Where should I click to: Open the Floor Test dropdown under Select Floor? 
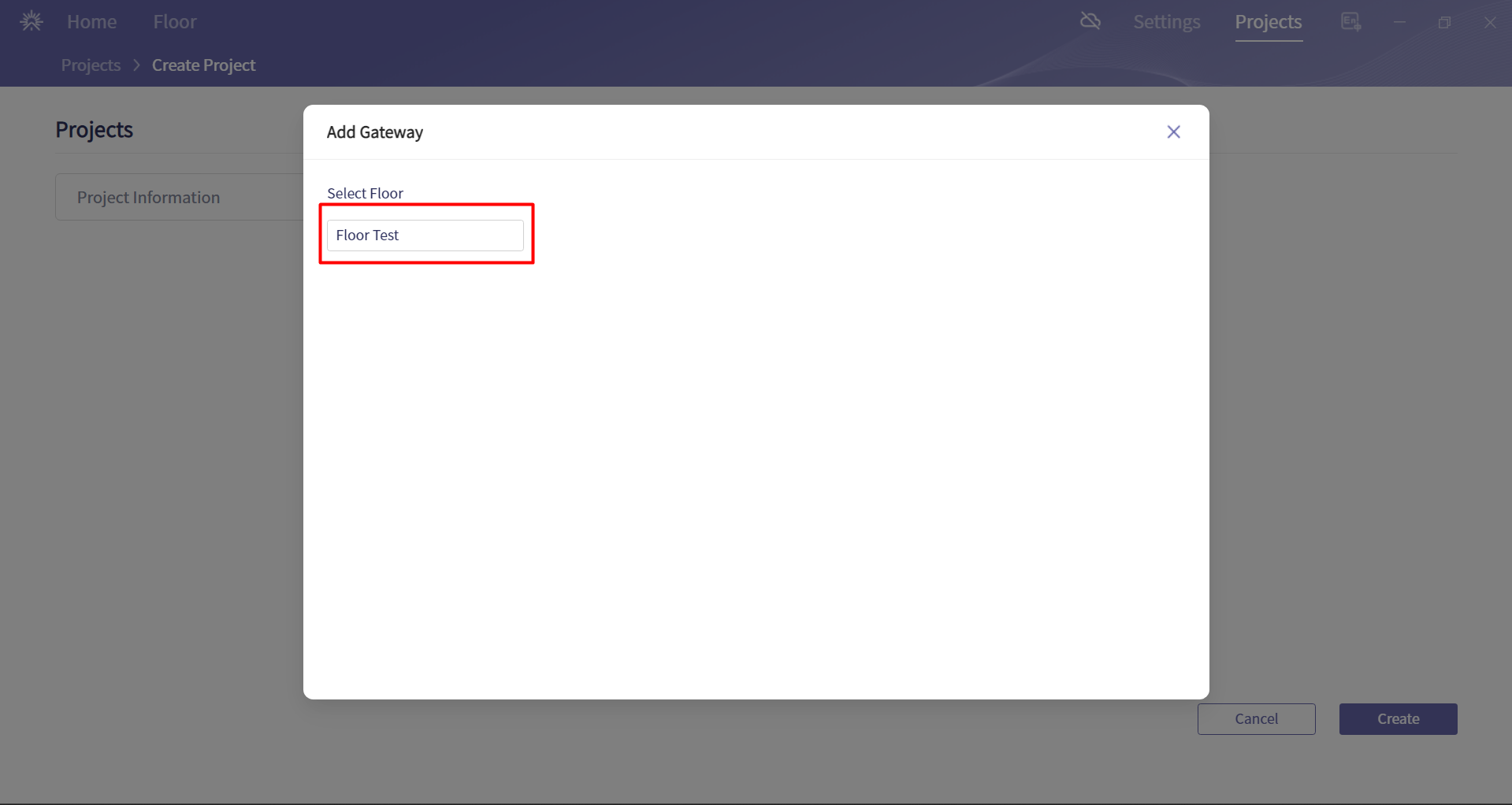pos(425,236)
